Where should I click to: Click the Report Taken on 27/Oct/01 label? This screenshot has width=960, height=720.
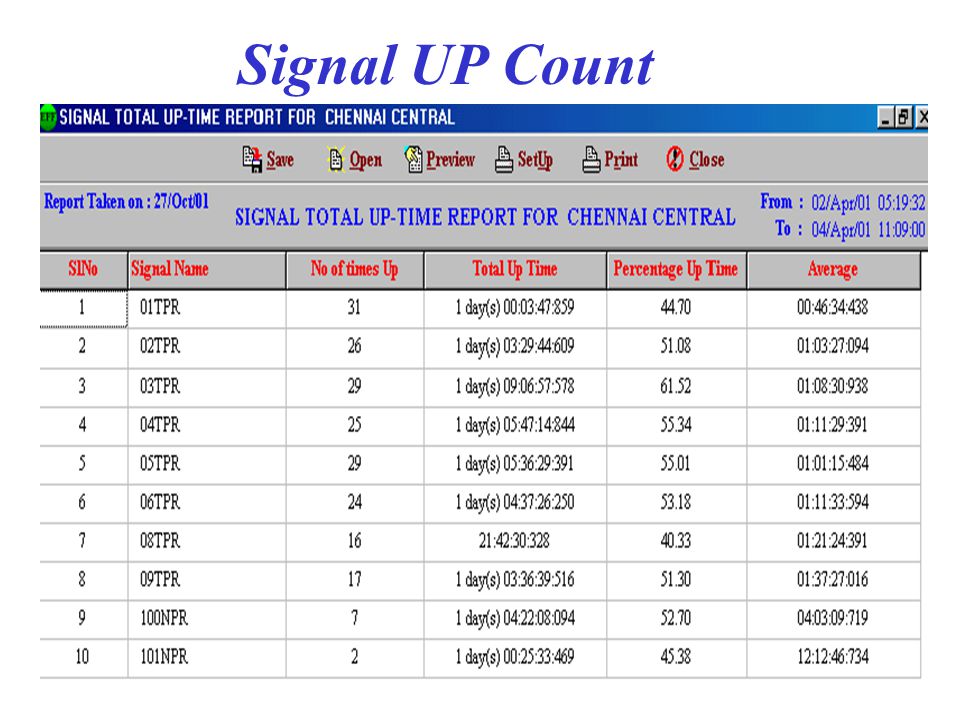126,202
